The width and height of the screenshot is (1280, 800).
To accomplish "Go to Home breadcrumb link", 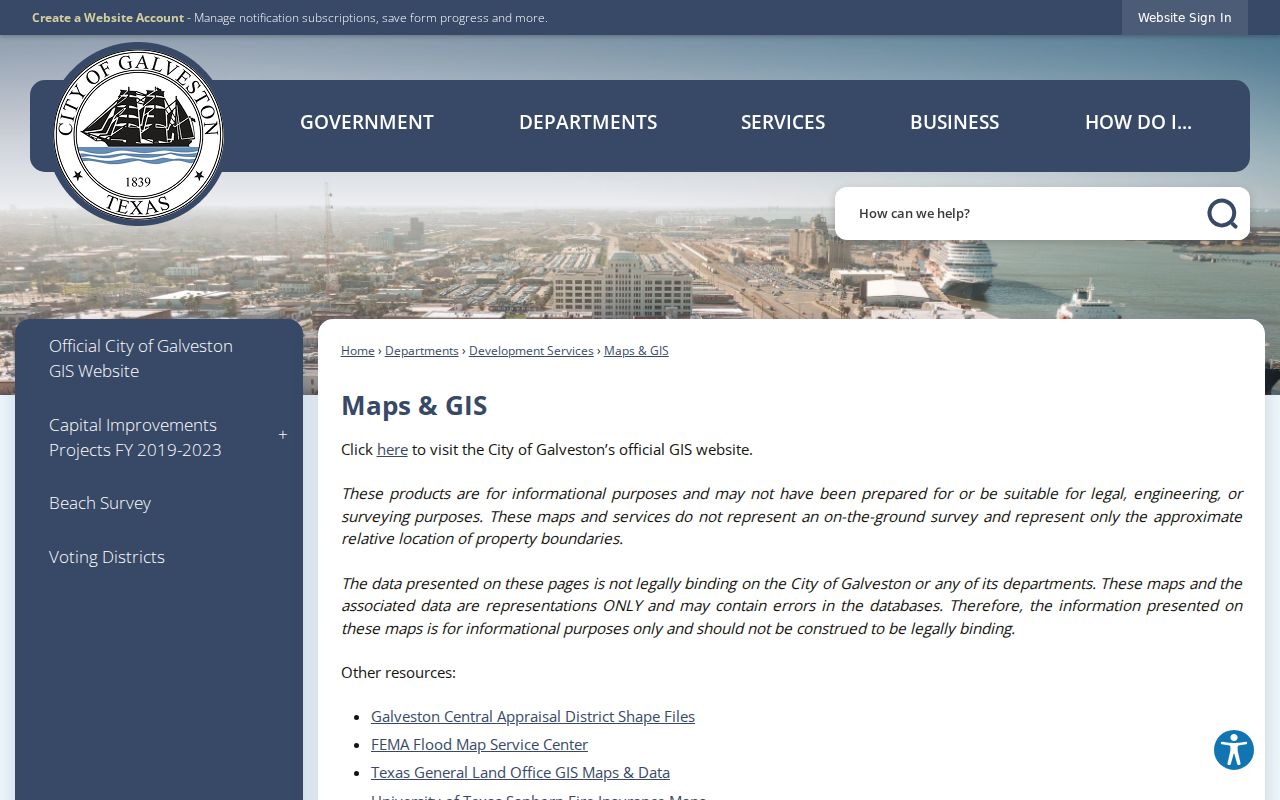I will [357, 351].
